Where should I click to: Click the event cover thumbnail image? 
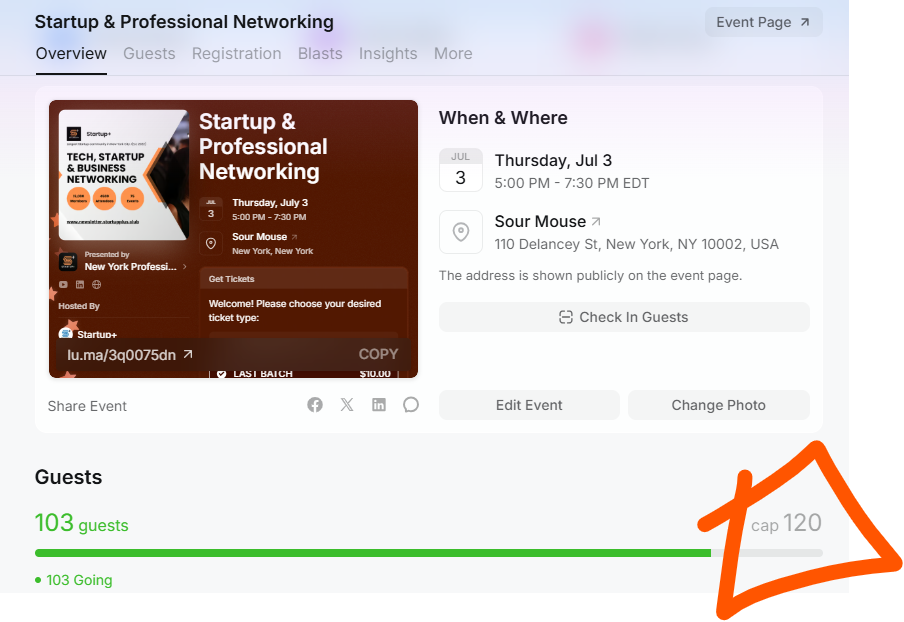[233, 239]
